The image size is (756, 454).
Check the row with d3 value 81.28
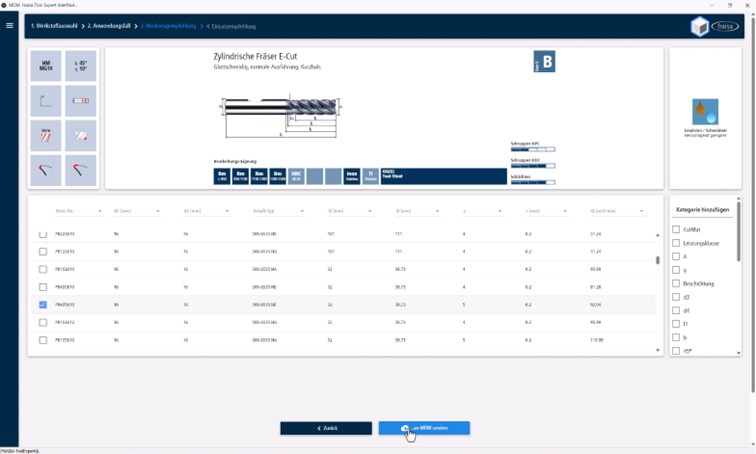coord(43,287)
